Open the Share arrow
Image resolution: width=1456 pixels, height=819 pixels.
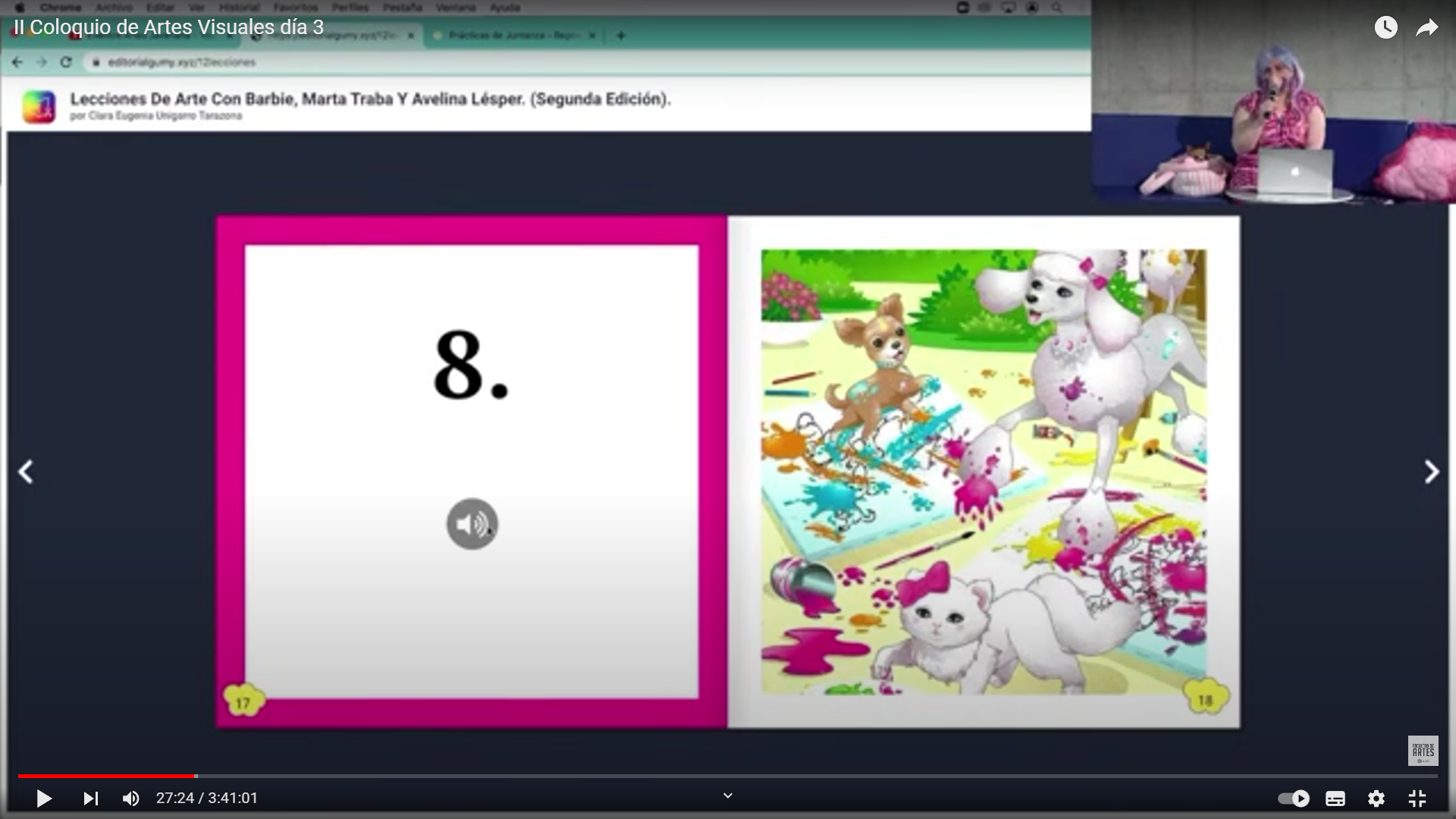point(1427,28)
